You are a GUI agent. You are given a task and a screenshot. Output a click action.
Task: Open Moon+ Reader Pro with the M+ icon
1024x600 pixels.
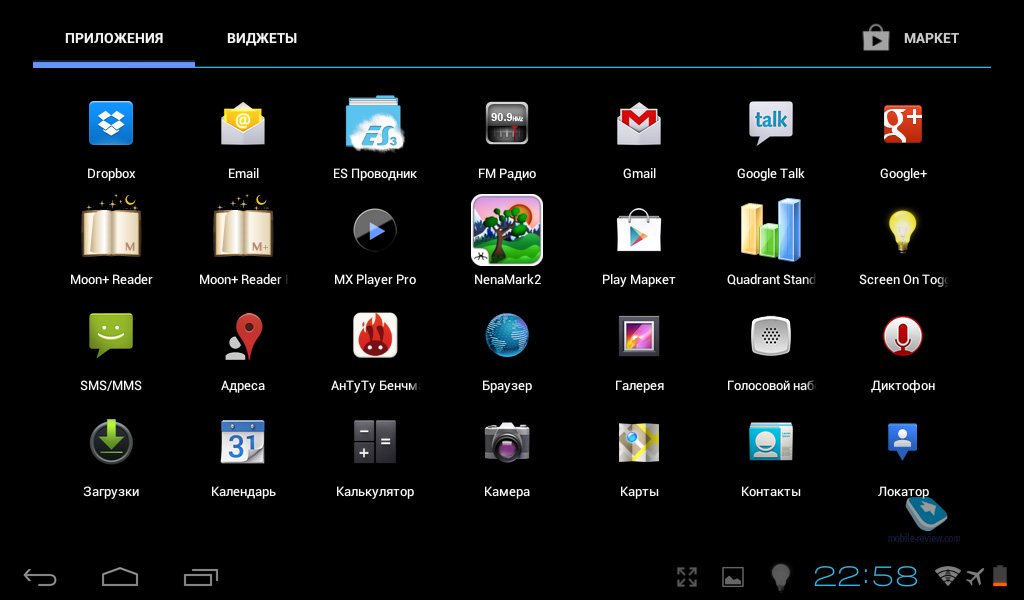pos(243,227)
